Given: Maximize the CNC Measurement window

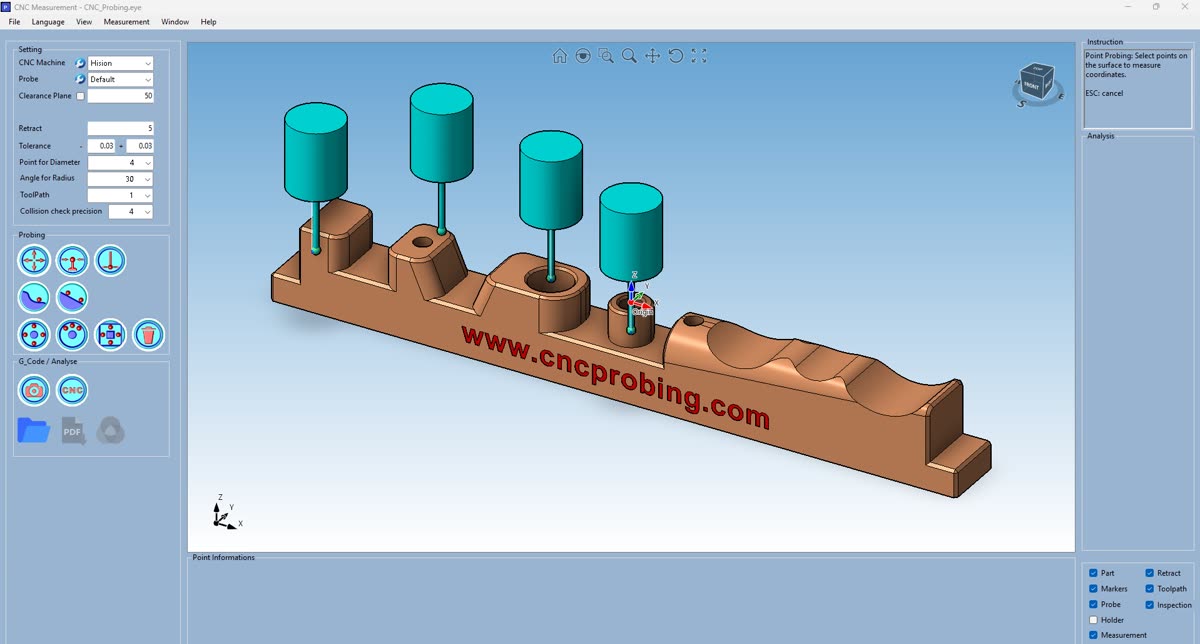Looking at the screenshot, I should click(x=1156, y=6).
